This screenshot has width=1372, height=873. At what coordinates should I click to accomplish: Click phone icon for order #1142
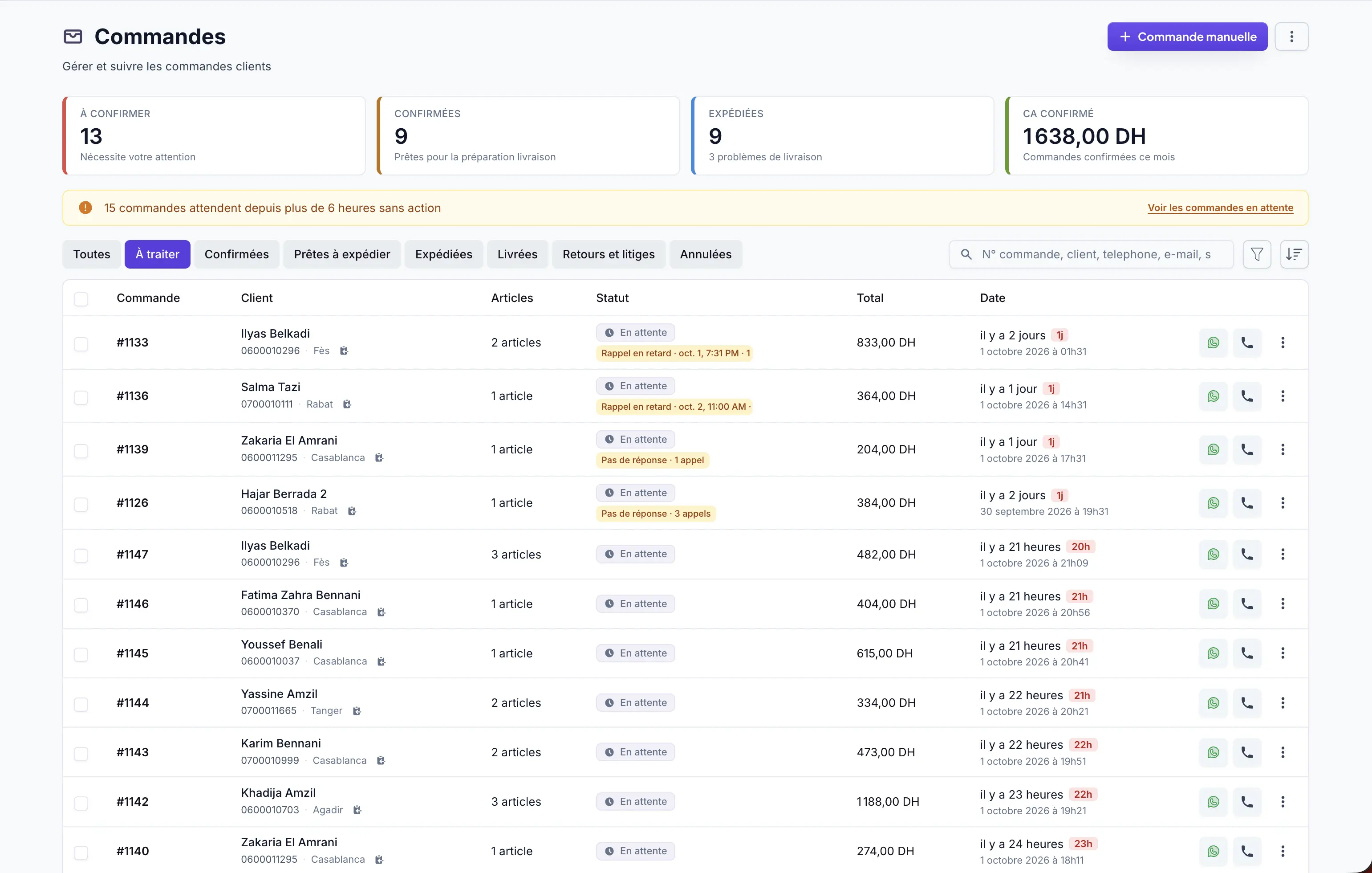1246,802
